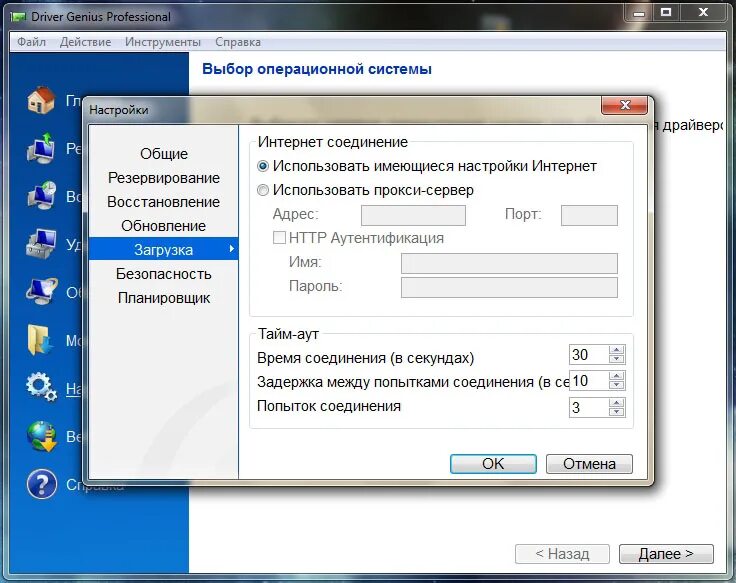Click the driver backup monitor icon in sidebar

click(41, 148)
